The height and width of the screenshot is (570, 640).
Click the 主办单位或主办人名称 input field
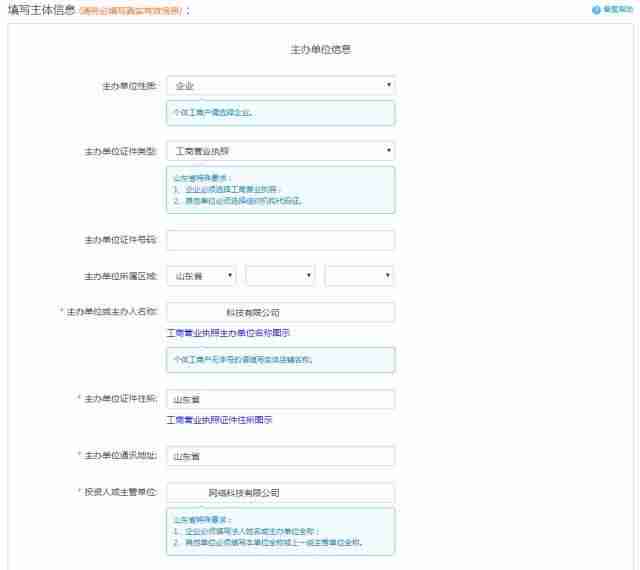pyautogui.click(x=281, y=313)
